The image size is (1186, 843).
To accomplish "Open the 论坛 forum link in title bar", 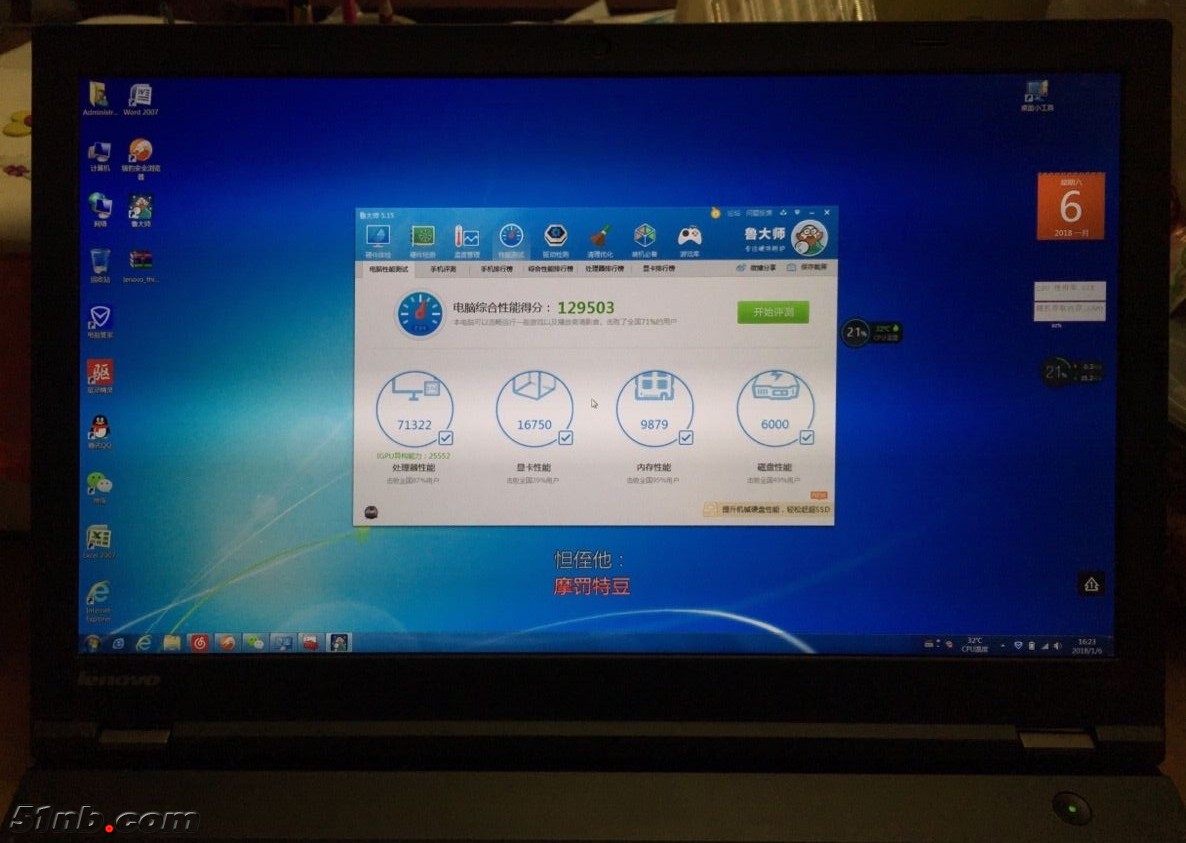I will point(734,214).
